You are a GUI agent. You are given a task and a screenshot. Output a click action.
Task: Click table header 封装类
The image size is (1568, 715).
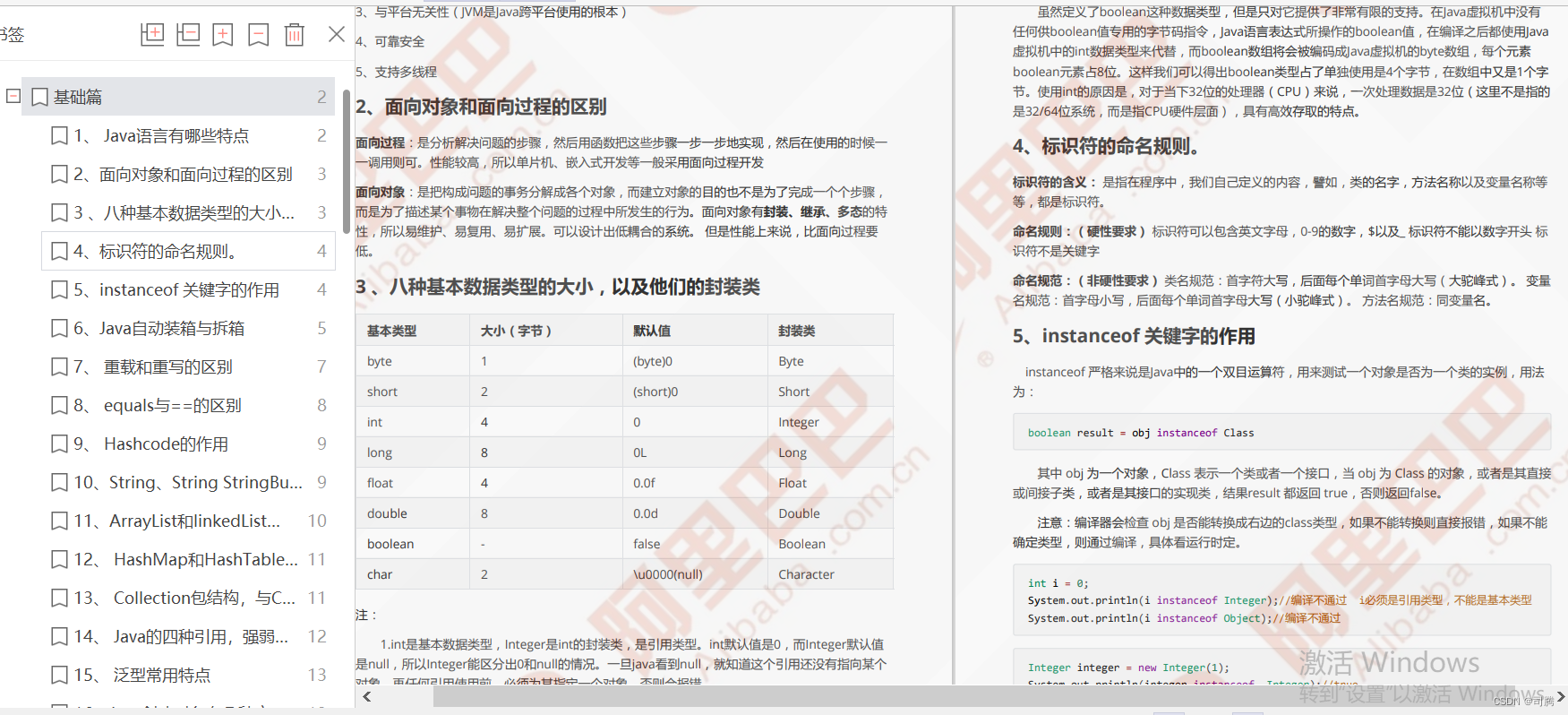(x=797, y=331)
